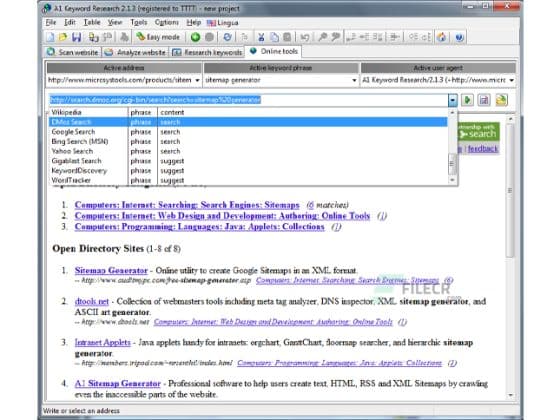This screenshot has height=420, width=560.
Task: Select the Online tools tab
Action: pyautogui.click(x=274, y=51)
